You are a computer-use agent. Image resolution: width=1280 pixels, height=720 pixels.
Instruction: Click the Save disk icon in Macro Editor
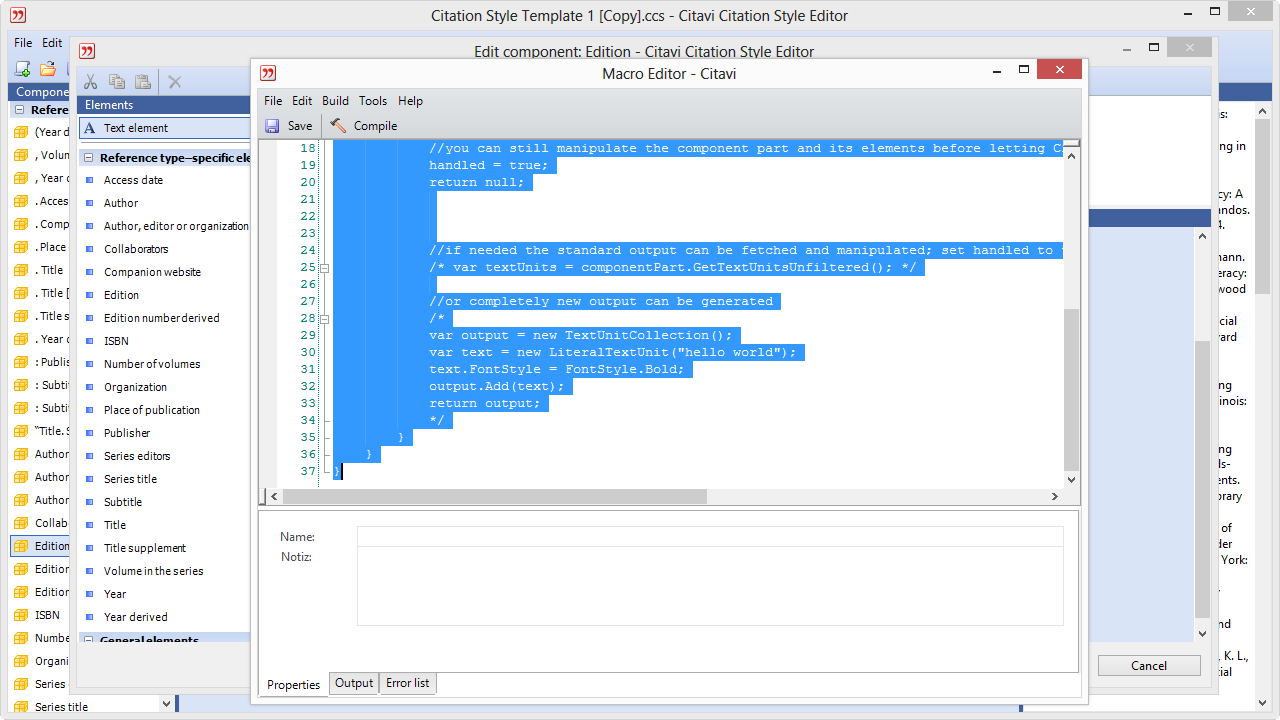click(x=272, y=126)
